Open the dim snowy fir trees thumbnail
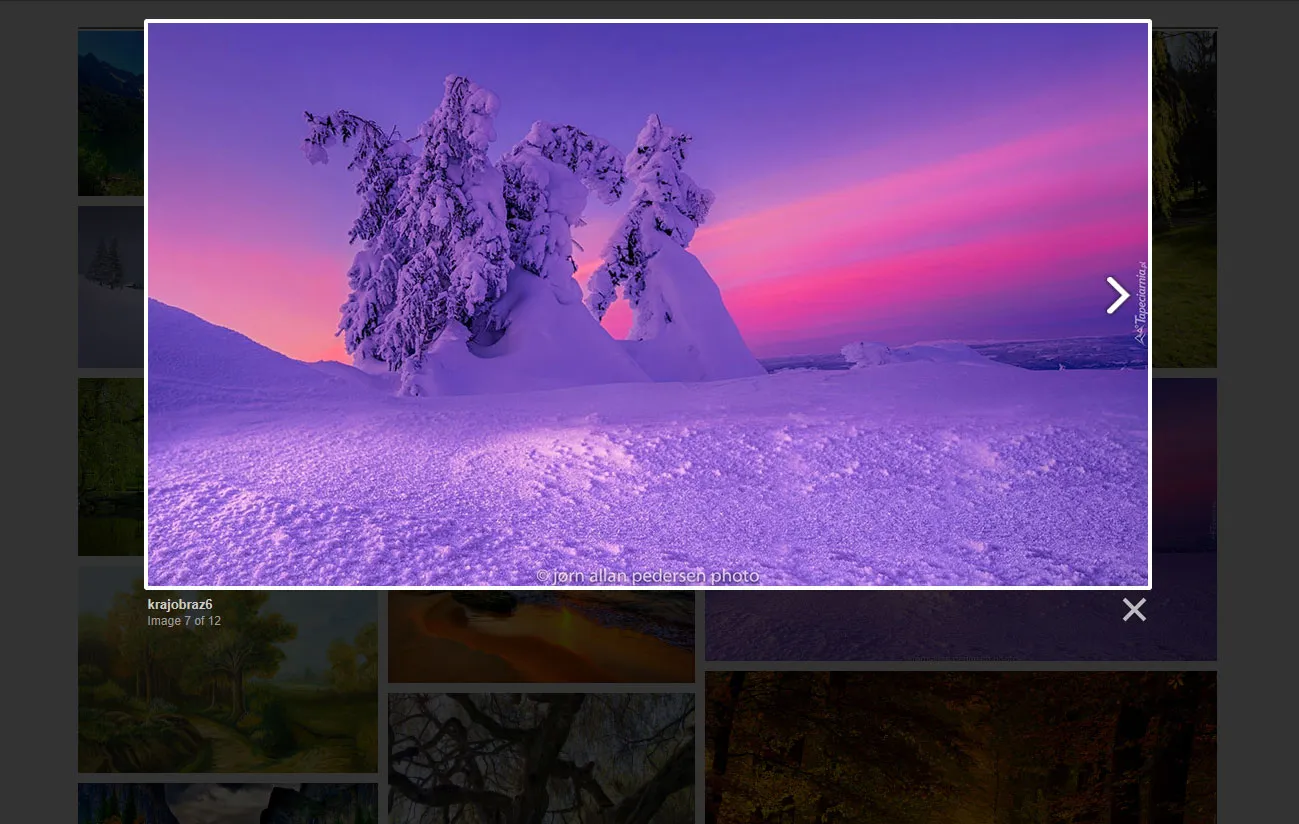This screenshot has width=1299, height=824. coord(110,286)
